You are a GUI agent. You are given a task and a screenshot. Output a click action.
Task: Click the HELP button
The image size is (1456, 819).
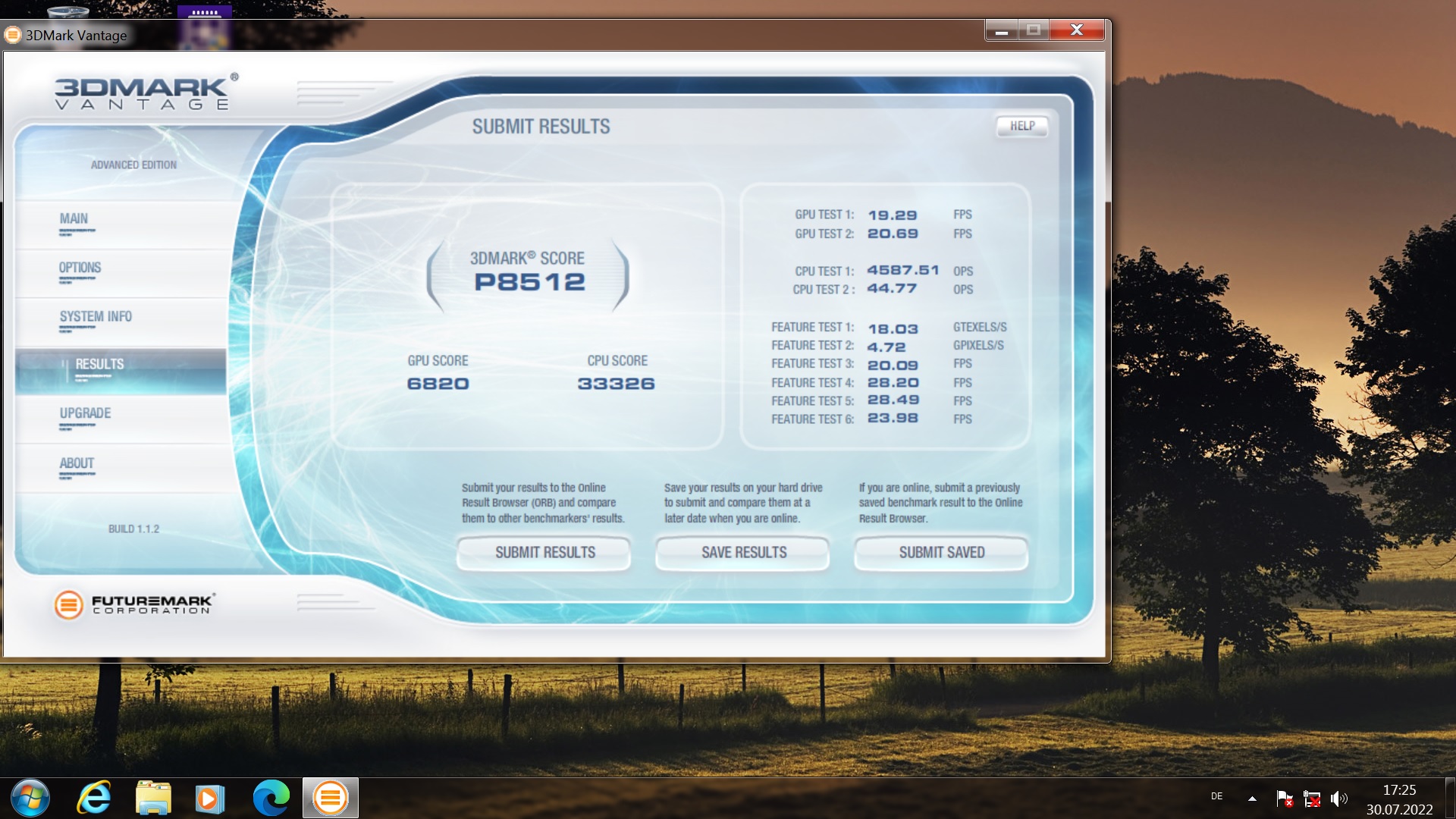1021,126
